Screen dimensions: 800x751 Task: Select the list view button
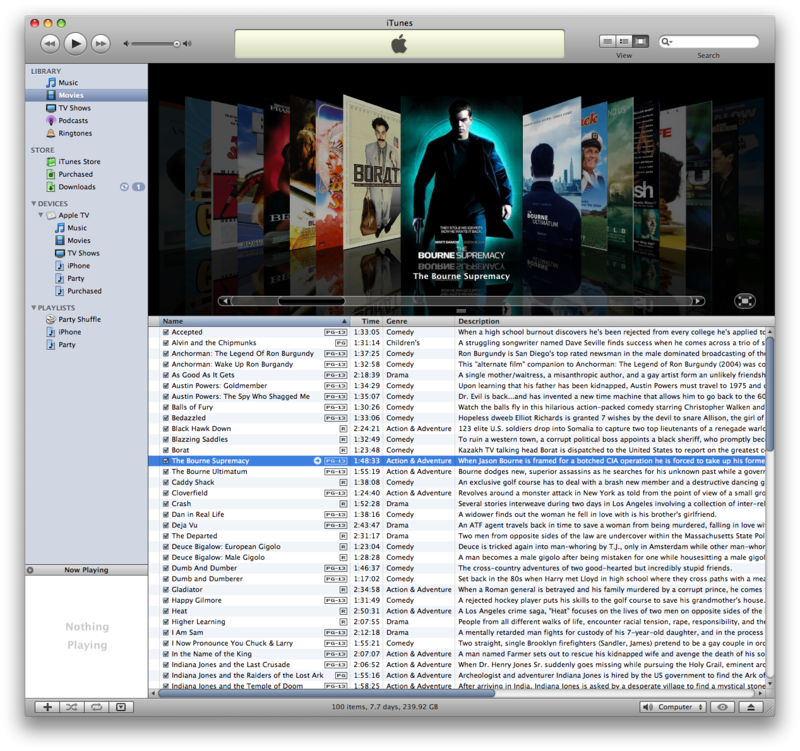click(x=607, y=41)
